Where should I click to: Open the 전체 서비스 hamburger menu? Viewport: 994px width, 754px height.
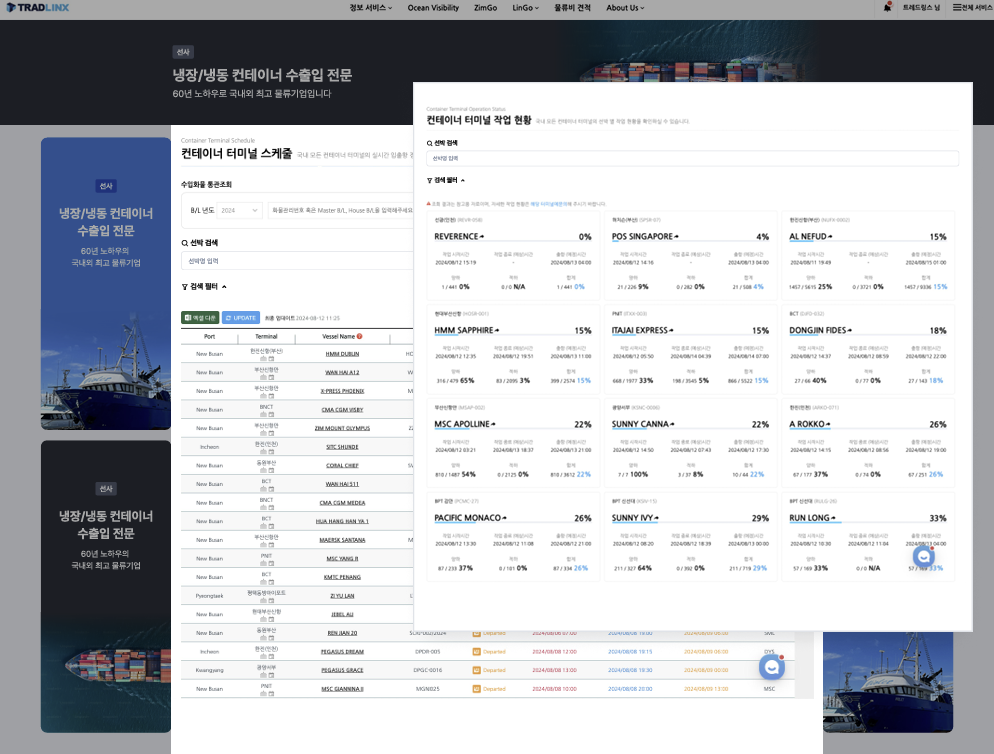click(973, 8)
